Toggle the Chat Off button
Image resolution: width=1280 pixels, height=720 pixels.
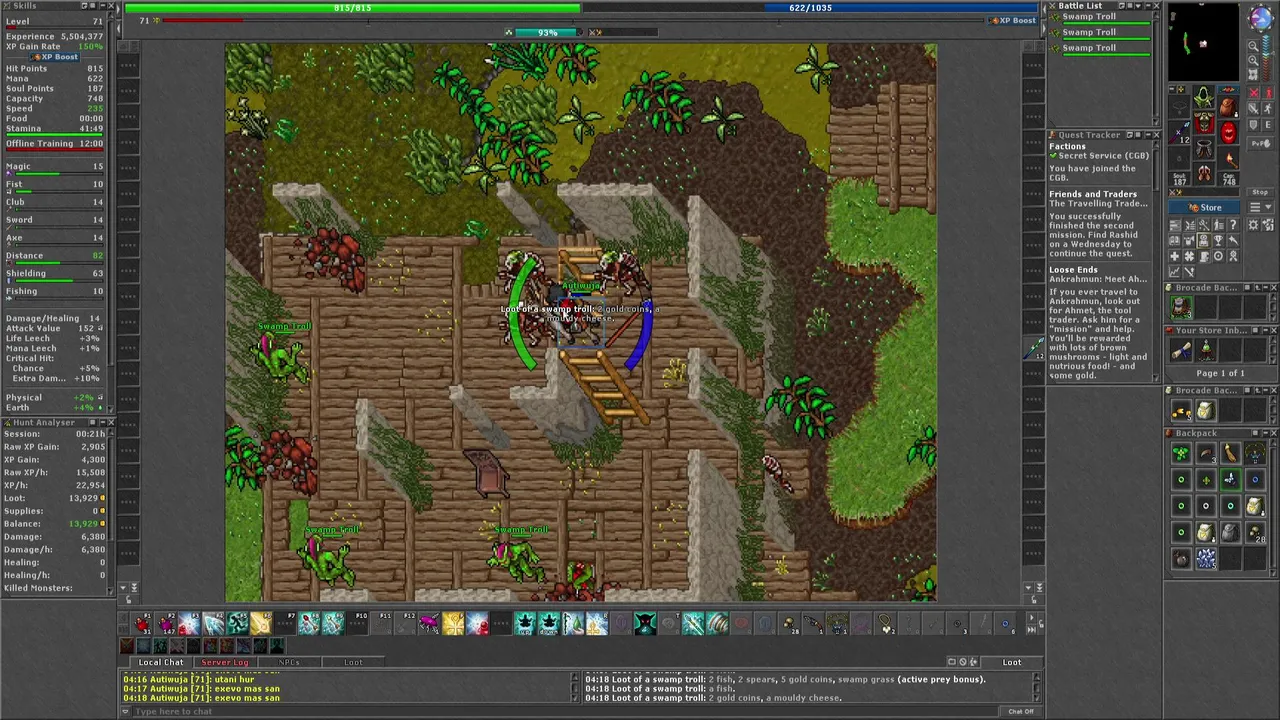pyautogui.click(x=1020, y=711)
